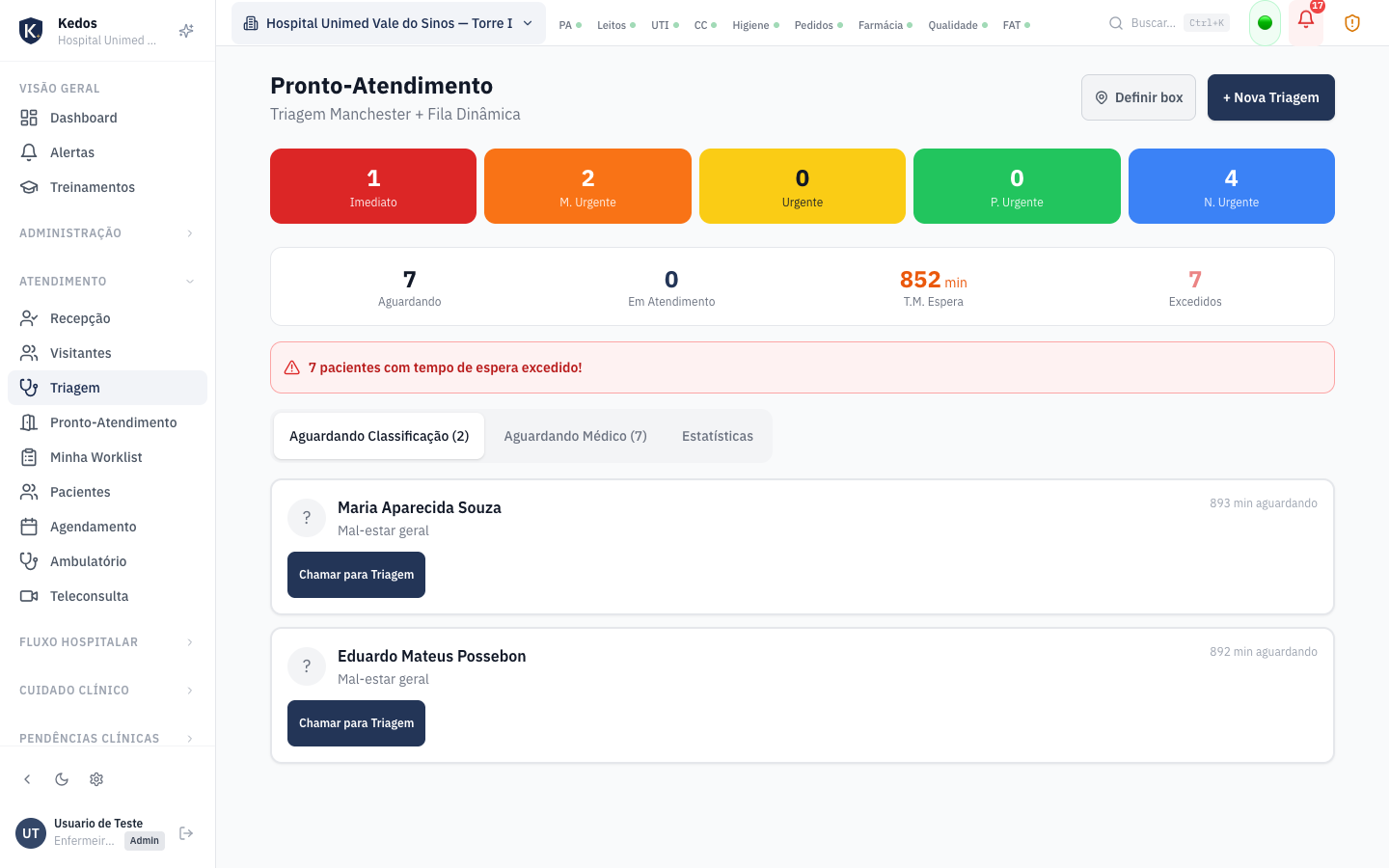This screenshot has width=1389, height=868.
Task: Open Ambulatório in the sidebar
Action: pyautogui.click(x=107, y=561)
